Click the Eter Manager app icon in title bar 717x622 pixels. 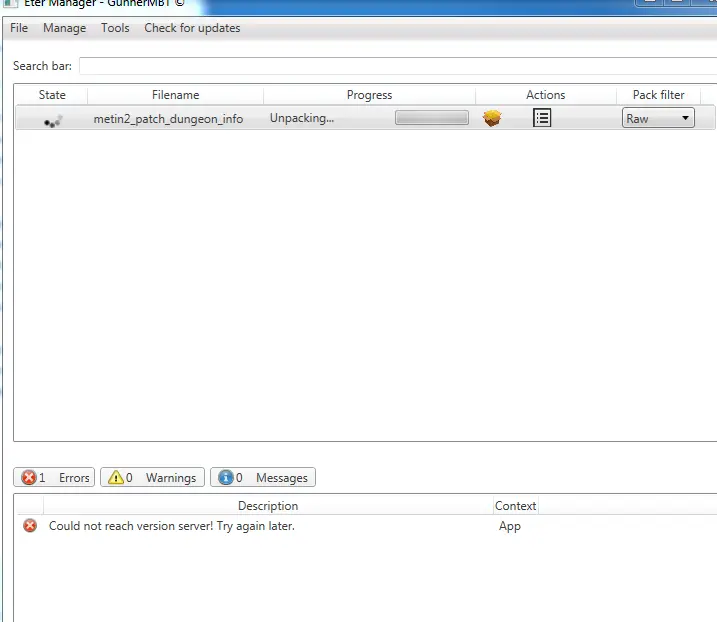[10, 3]
